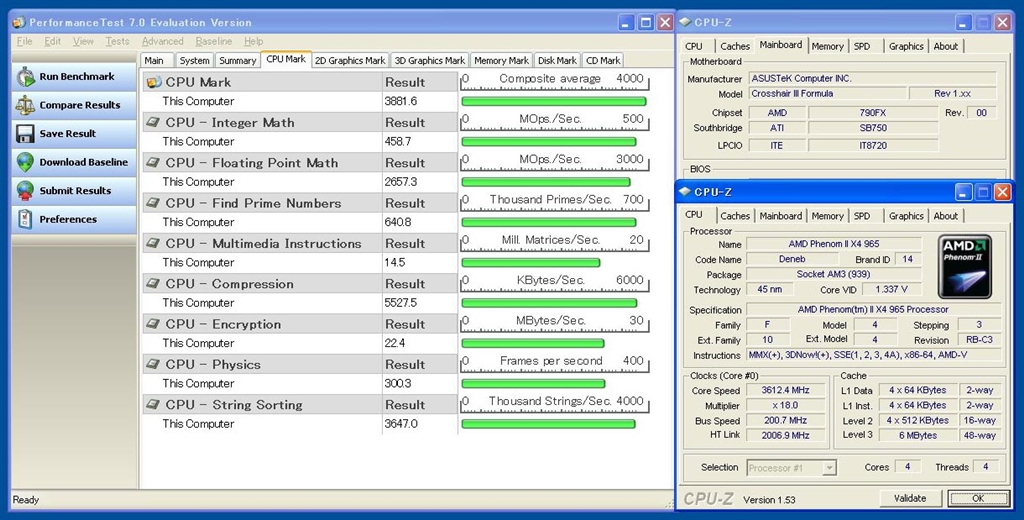Viewport: 1024px width, 520px height.
Task: Click the icon beside CPU - Multimedia Instructions
Action: (x=153, y=243)
